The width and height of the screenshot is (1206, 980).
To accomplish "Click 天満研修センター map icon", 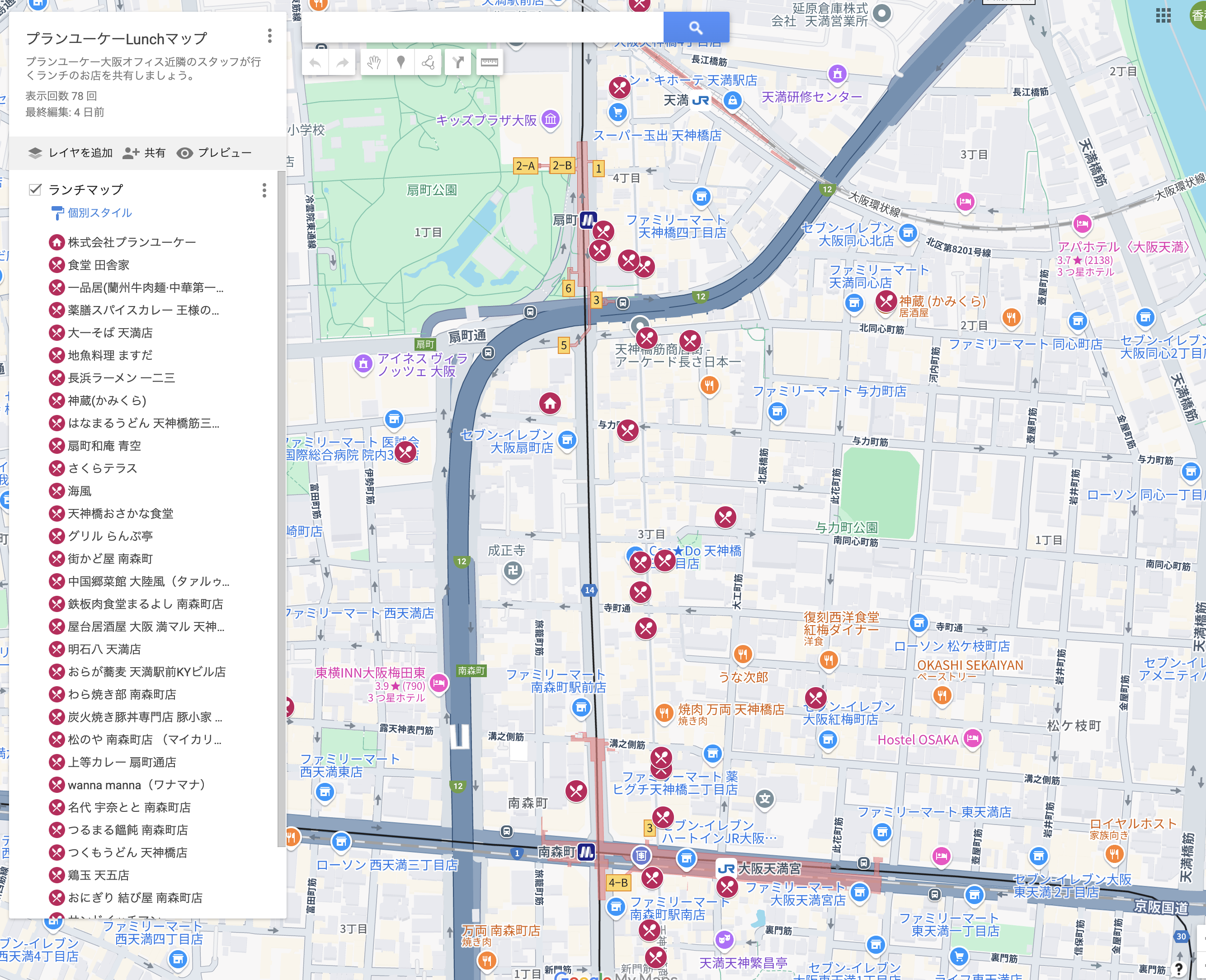I will coord(837,73).
